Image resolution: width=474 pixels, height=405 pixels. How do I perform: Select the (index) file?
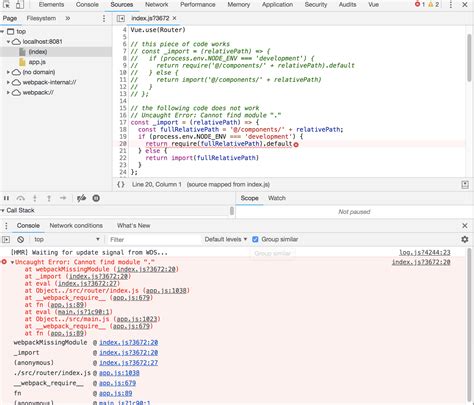38,52
